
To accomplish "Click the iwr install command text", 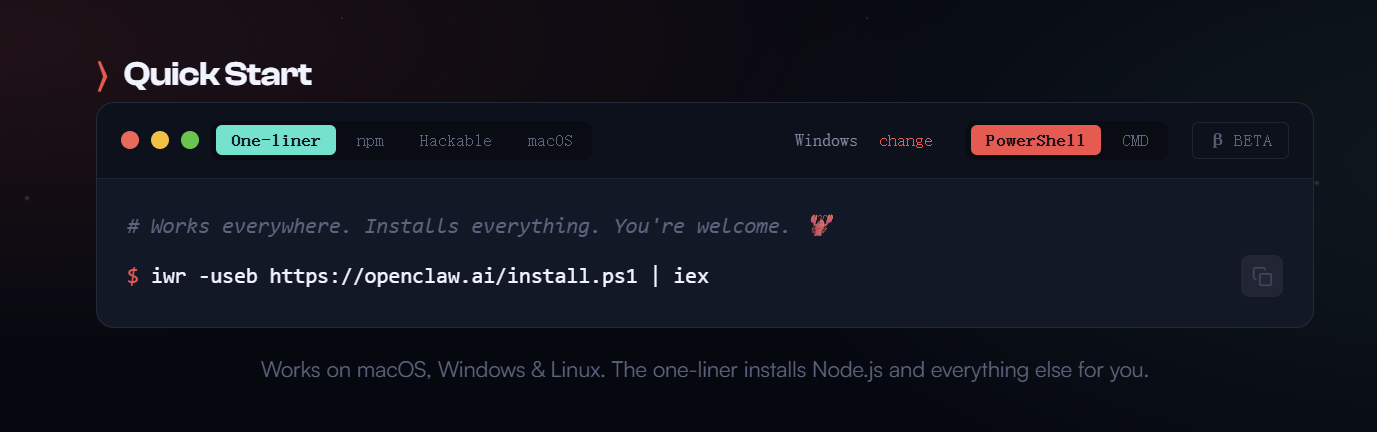I will click(430, 277).
